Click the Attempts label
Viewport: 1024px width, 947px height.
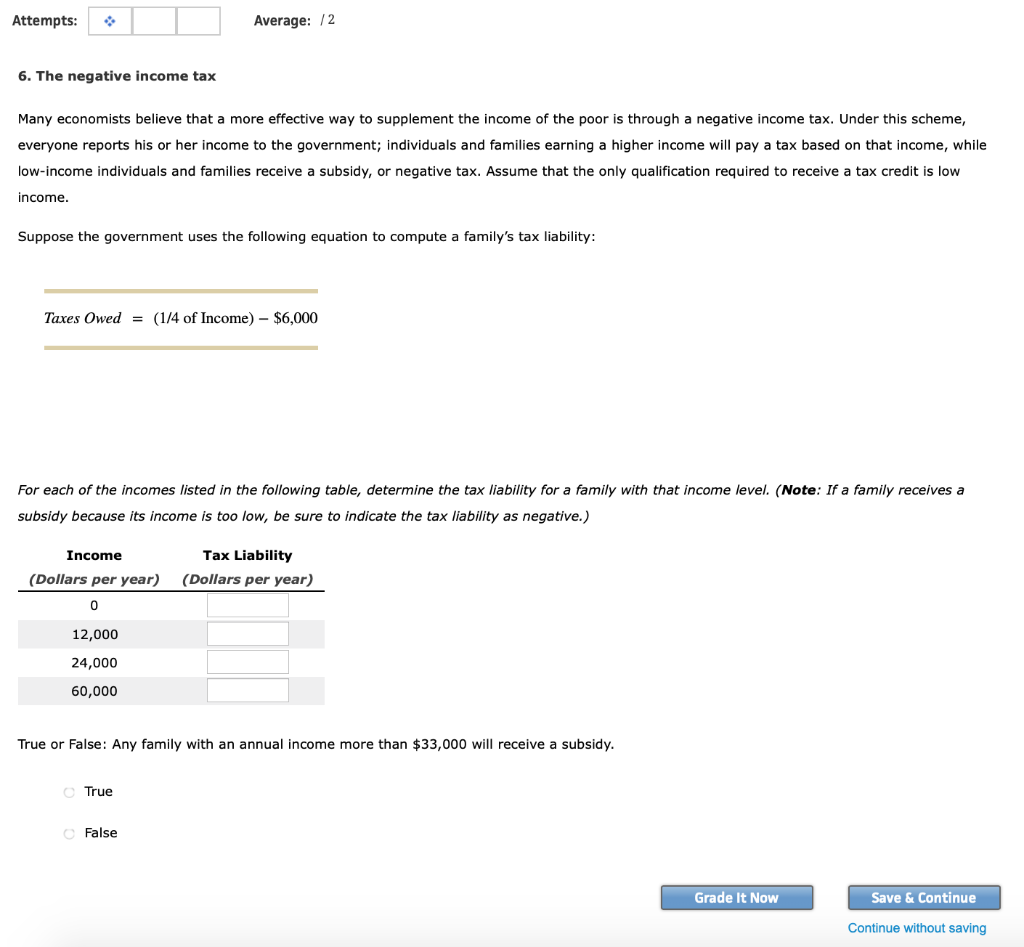(45, 20)
